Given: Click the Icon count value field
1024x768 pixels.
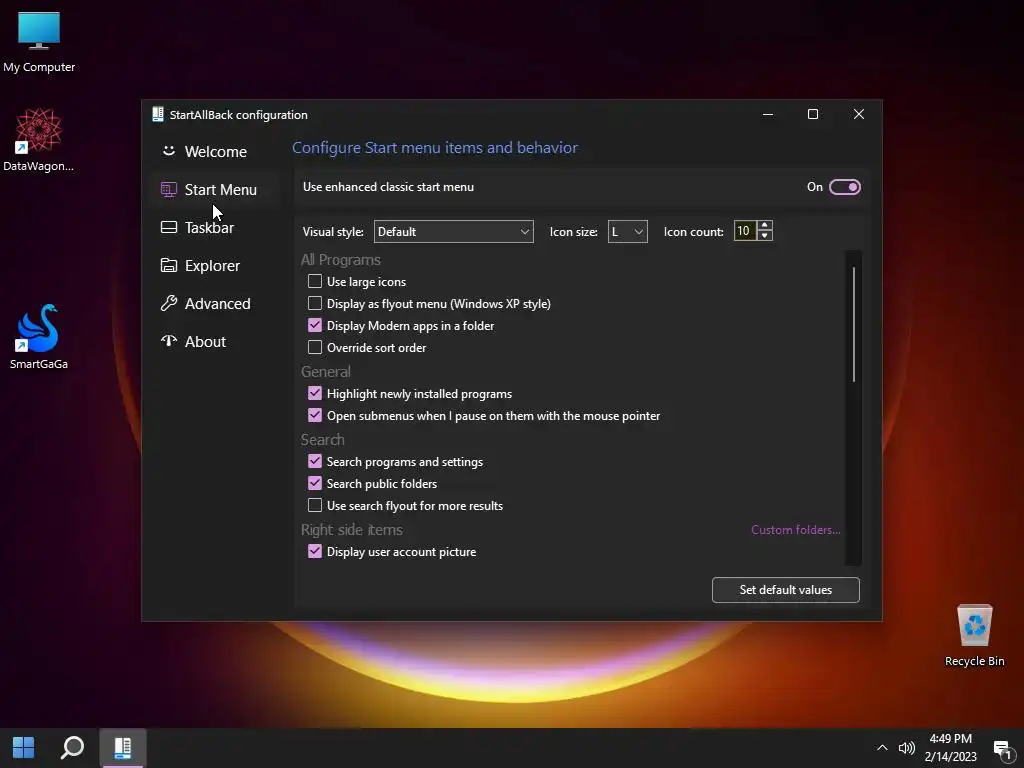Looking at the screenshot, I should [x=744, y=231].
